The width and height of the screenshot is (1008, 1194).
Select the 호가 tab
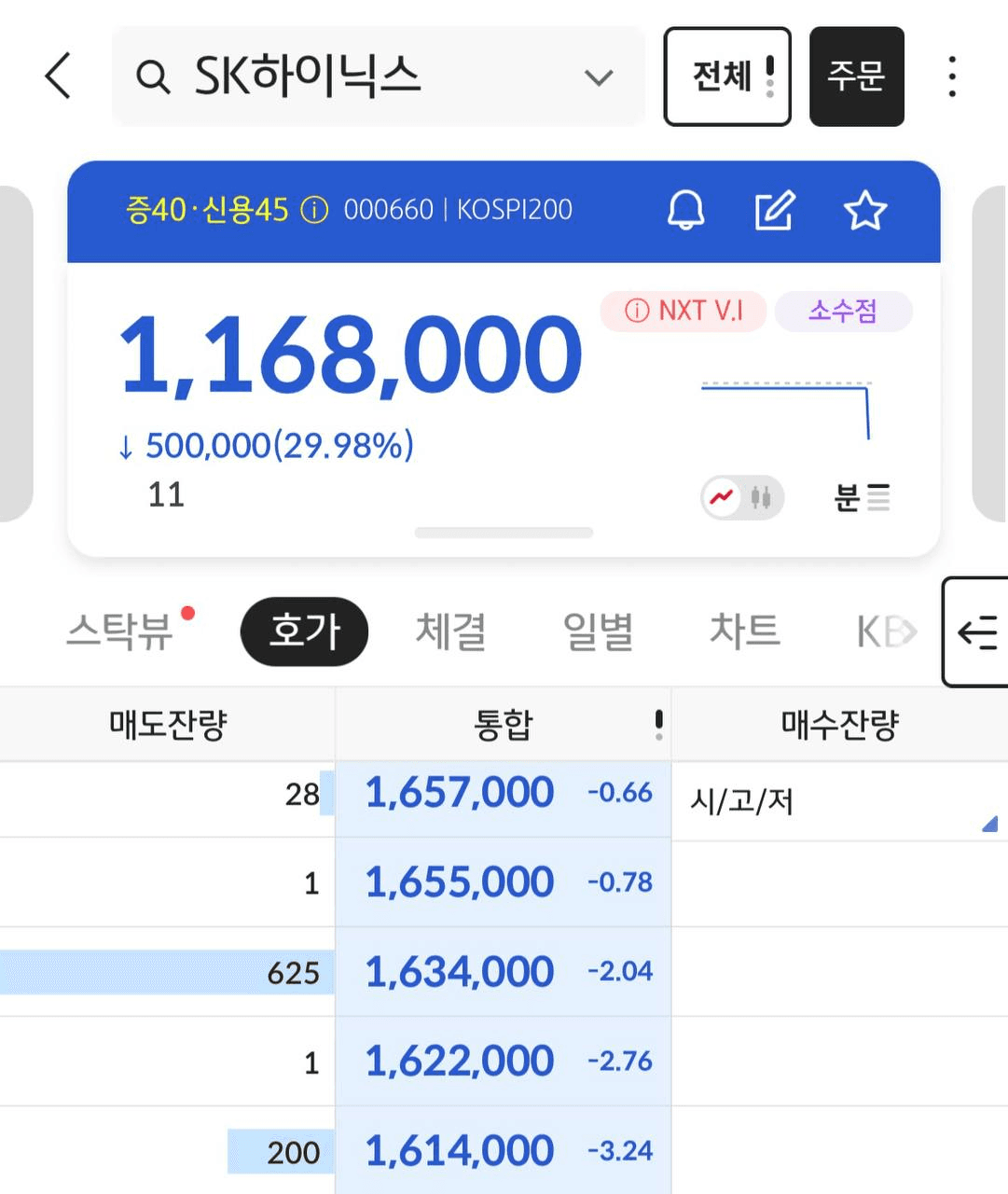(x=305, y=632)
